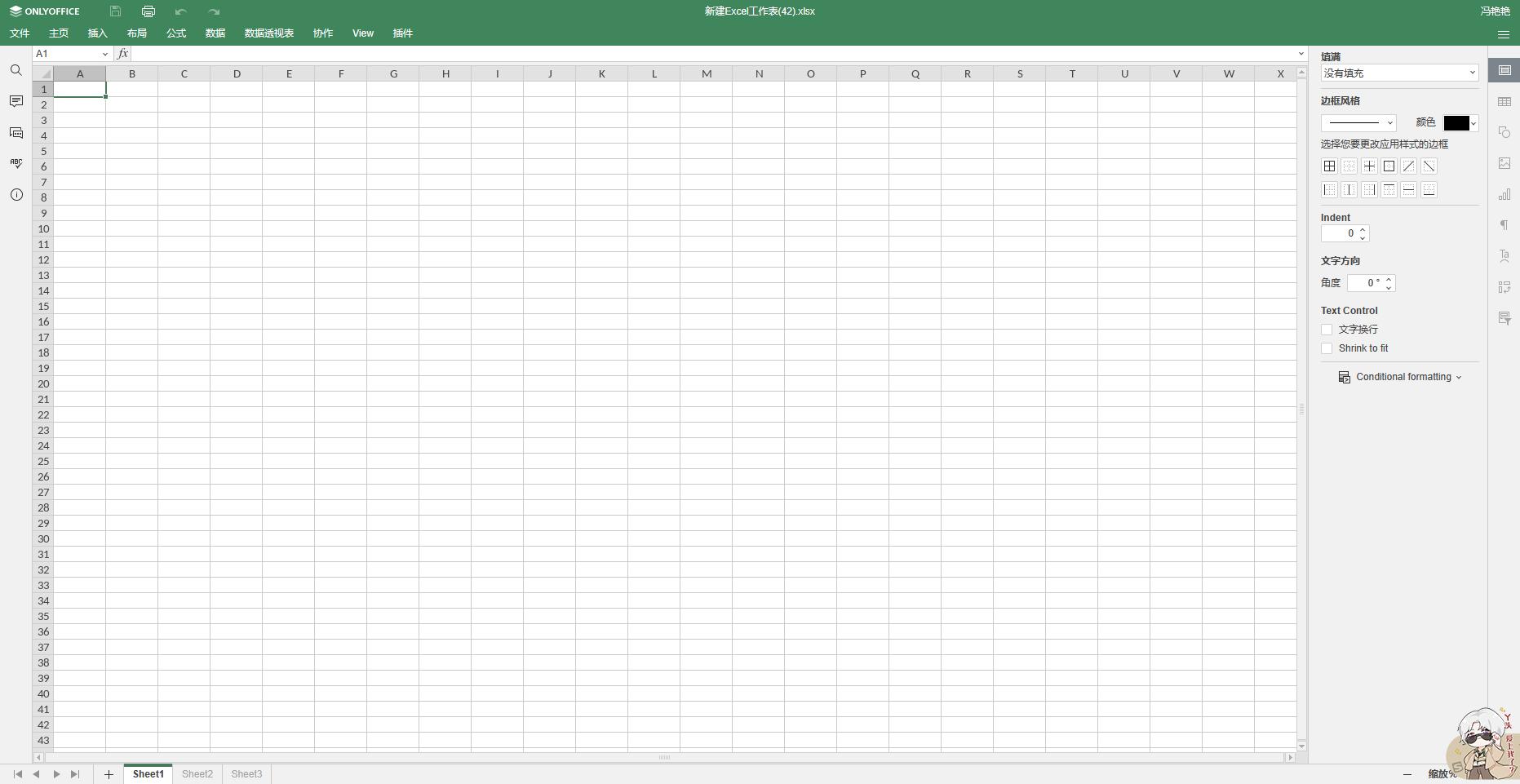The image size is (1520, 784).
Task: Open the Chat panel in left sidebar
Action: click(16, 132)
